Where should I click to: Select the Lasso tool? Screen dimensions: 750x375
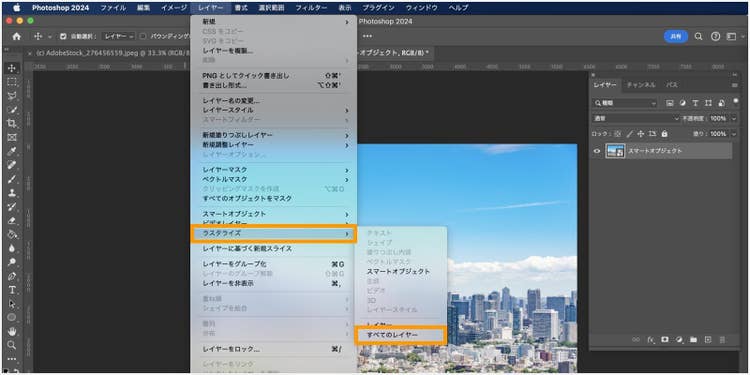[12, 96]
